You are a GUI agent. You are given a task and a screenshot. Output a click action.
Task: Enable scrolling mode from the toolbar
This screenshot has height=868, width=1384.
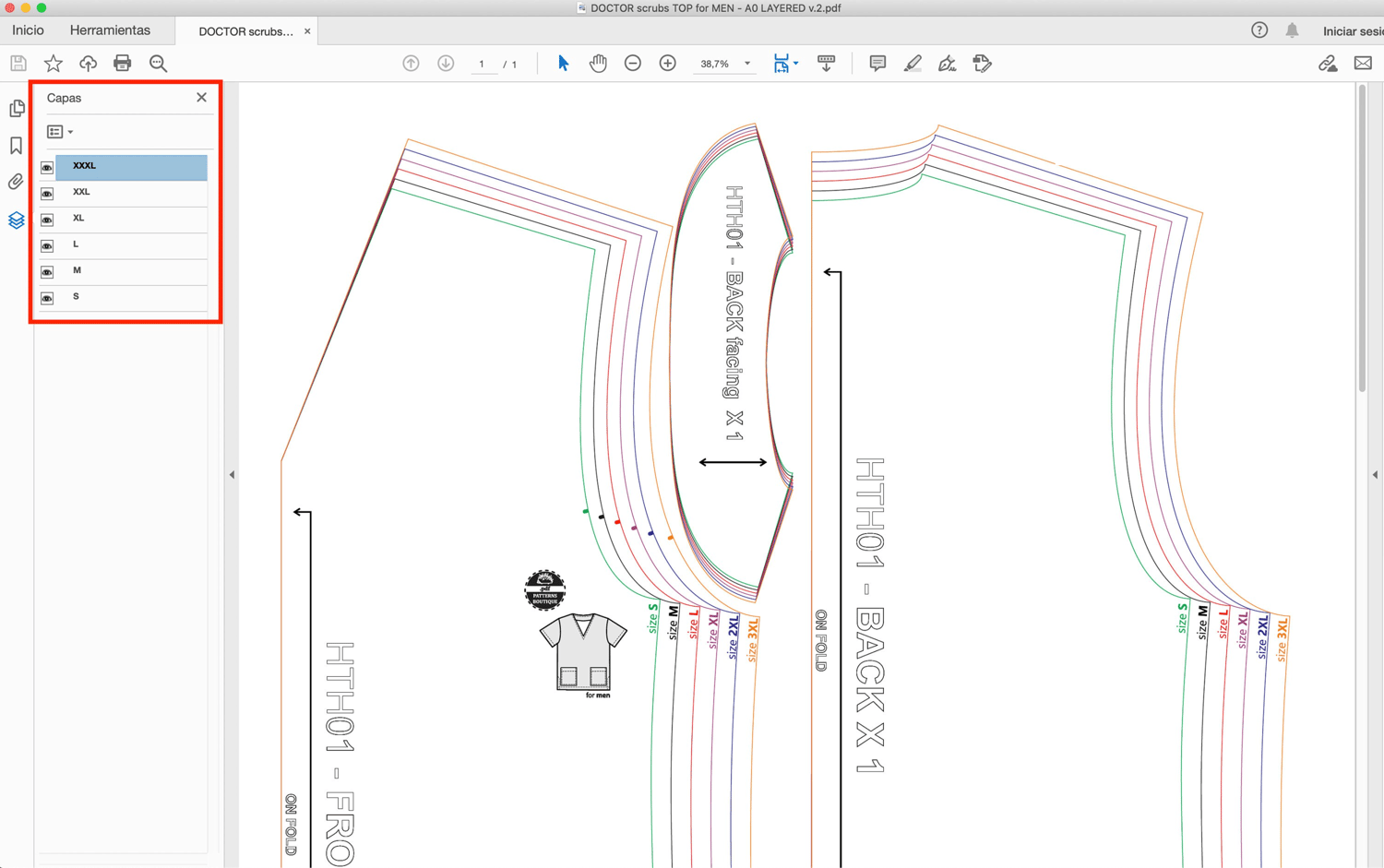coord(827,64)
